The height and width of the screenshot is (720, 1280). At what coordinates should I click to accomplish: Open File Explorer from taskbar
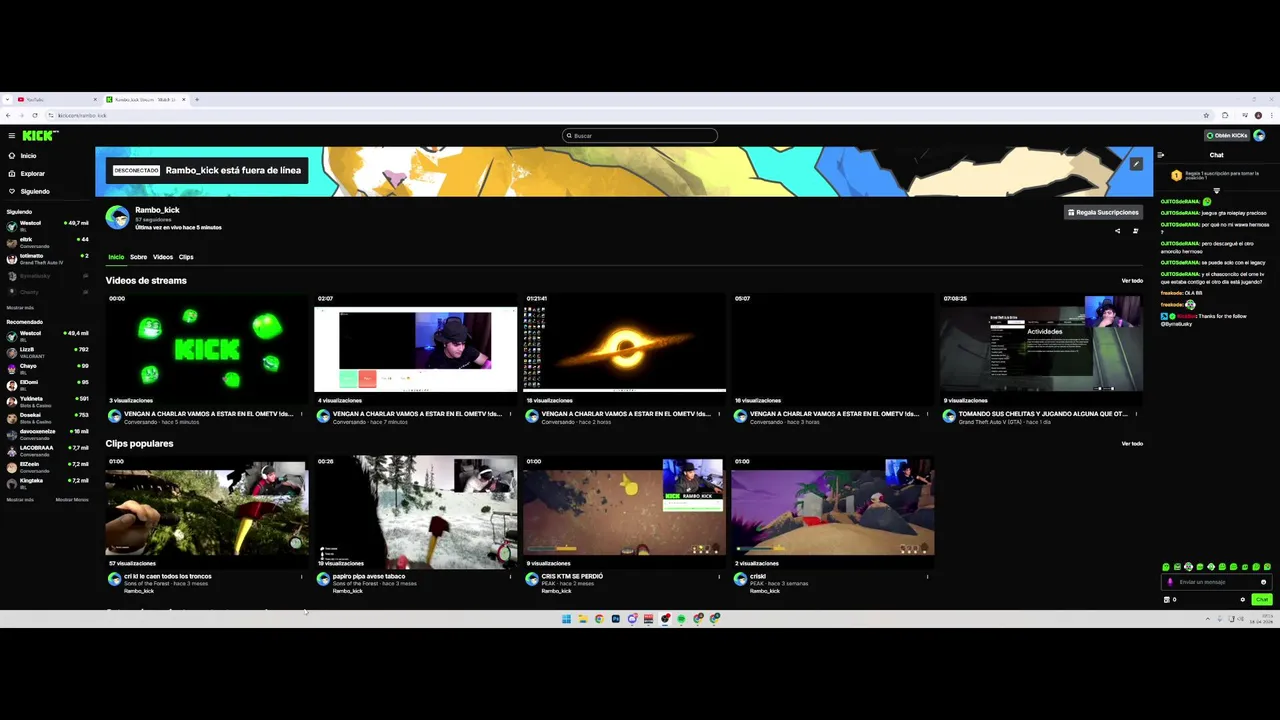point(583,619)
